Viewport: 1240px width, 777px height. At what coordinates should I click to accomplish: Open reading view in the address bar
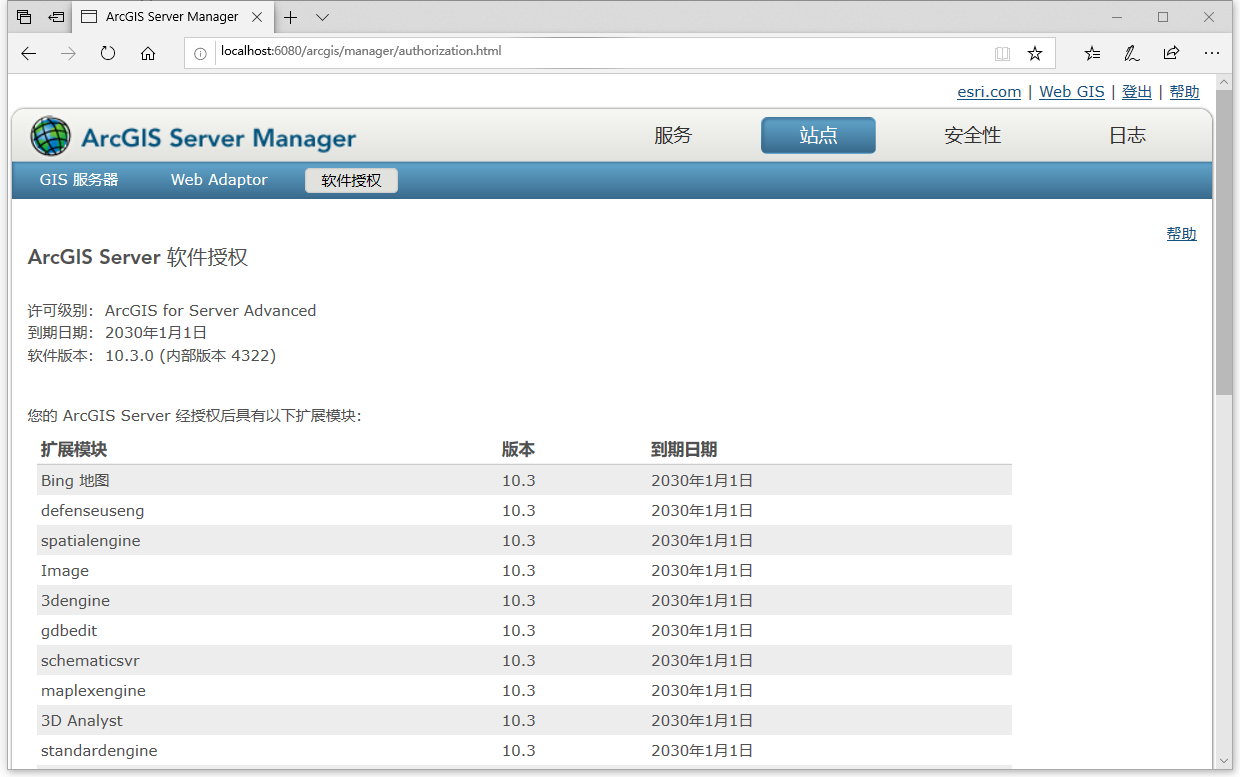point(1002,54)
